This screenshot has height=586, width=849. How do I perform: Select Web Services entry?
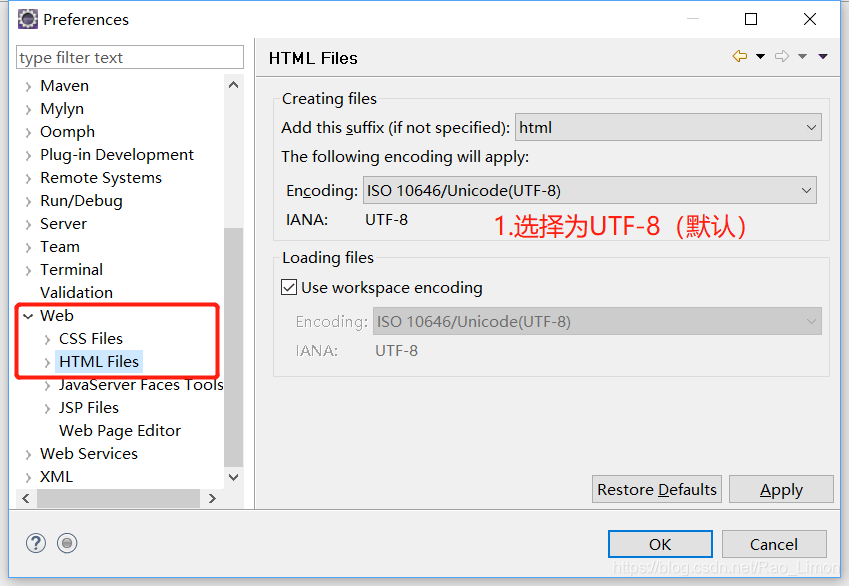point(89,453)
